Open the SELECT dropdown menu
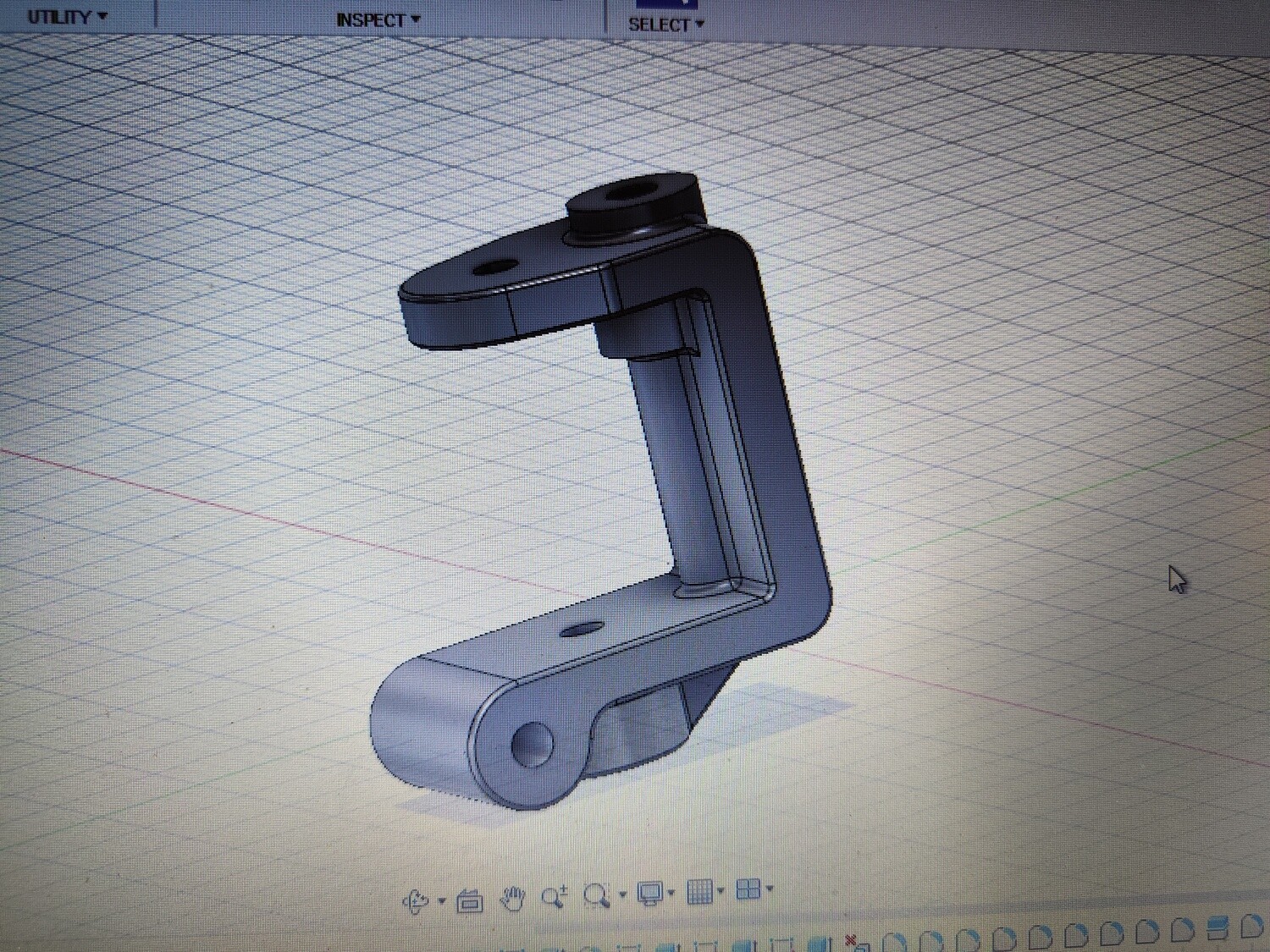 pyautogui.click(x=666, y=24)
